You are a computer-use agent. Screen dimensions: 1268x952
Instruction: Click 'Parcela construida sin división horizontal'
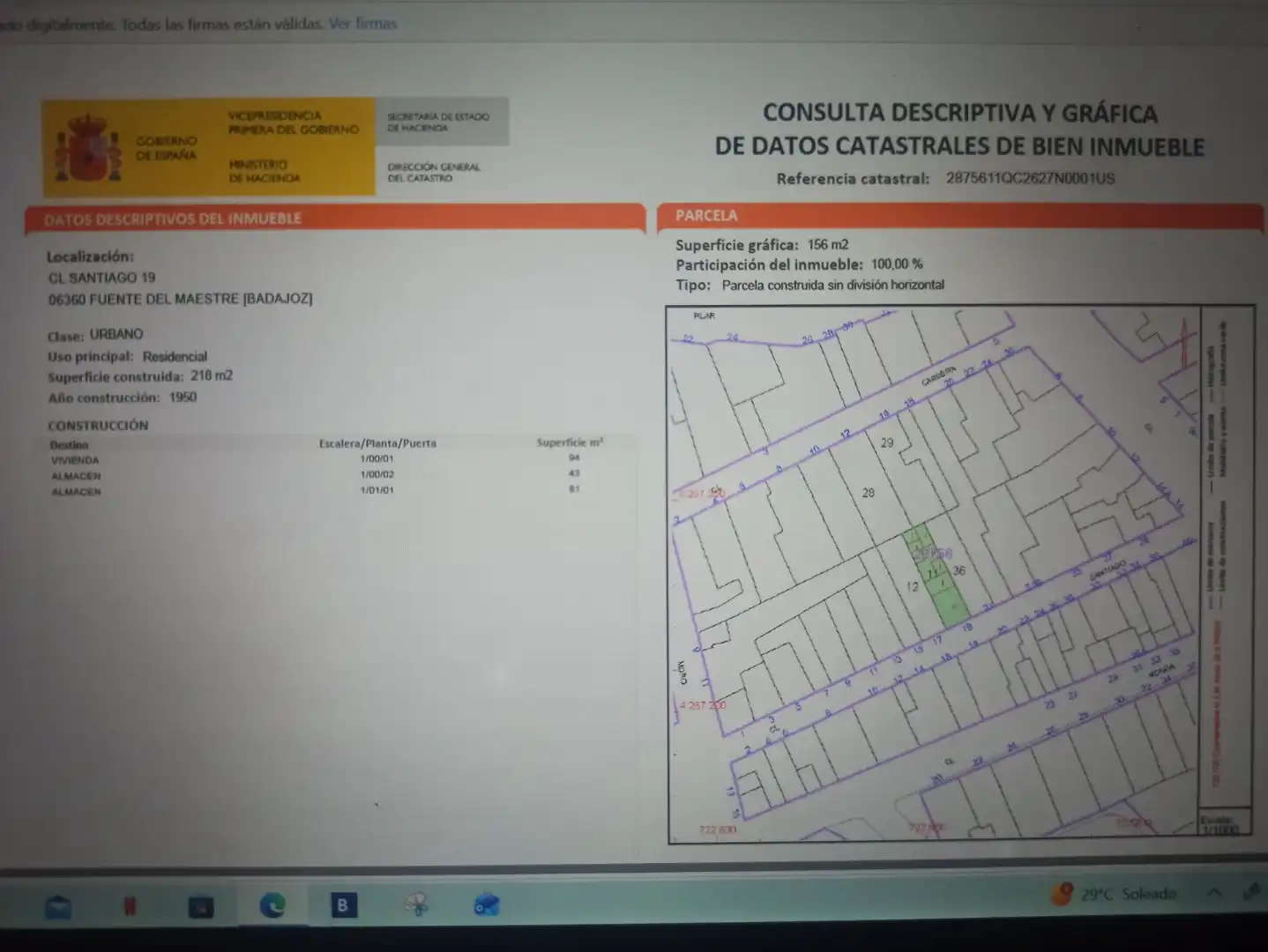click(x=832, y=285)
